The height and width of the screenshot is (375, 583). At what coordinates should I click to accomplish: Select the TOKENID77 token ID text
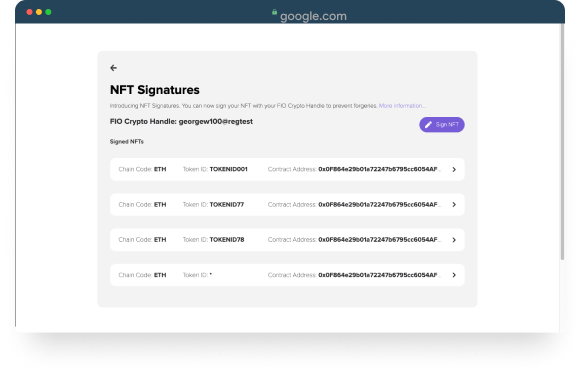pos(227,204)
